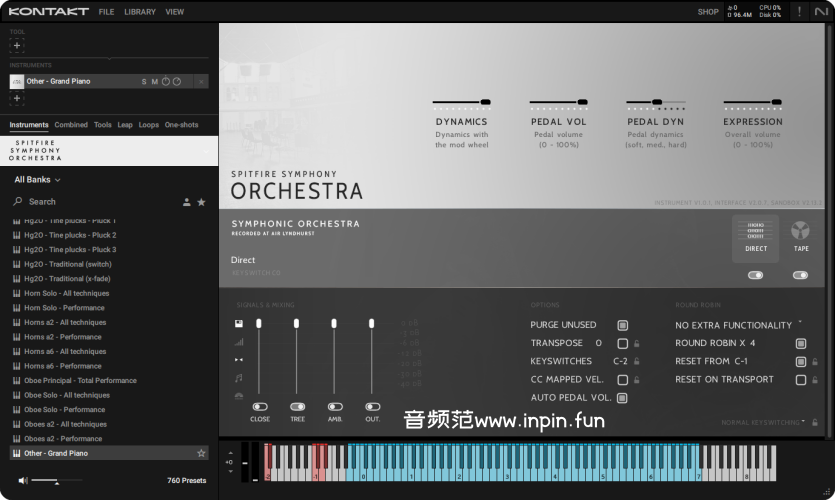This screenshot has width=835, height=500.
Task: Click the lock beside Reset From
Action: pos(815,362)
